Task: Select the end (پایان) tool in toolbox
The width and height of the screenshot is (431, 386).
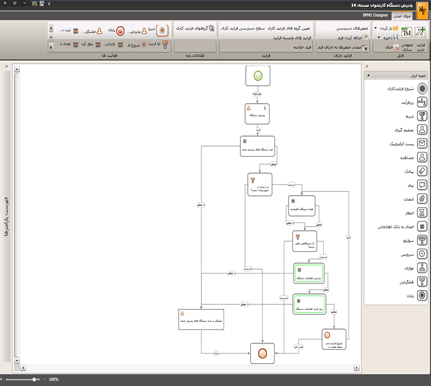Action: [x=422, y=295]
